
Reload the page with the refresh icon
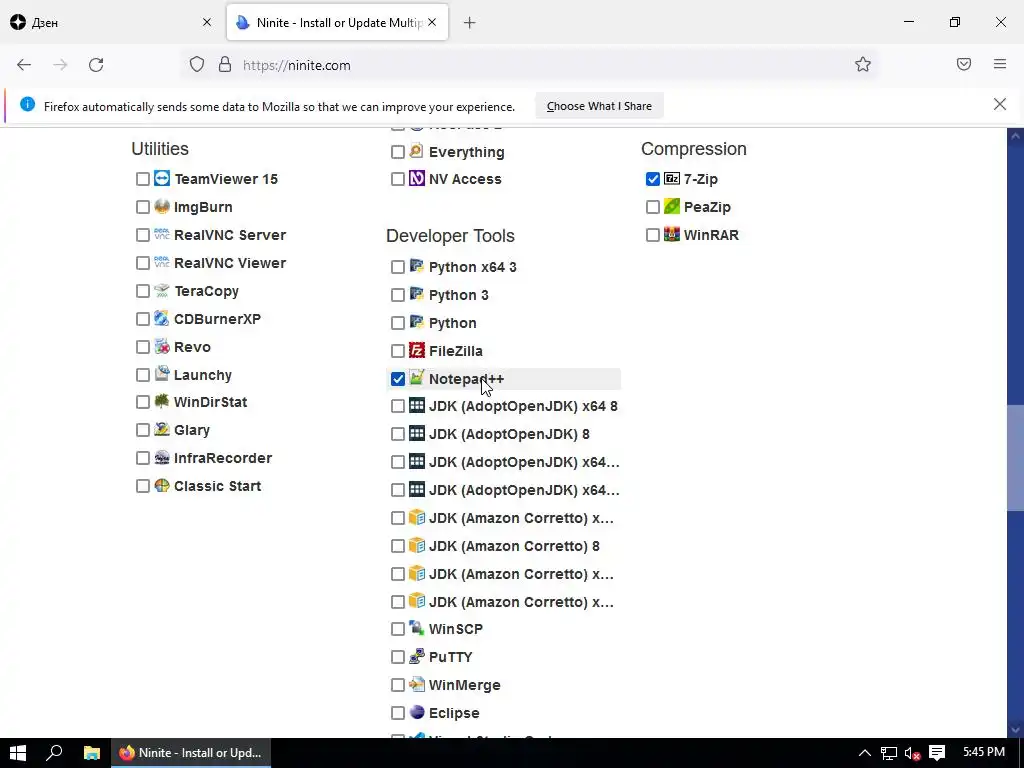96,65
